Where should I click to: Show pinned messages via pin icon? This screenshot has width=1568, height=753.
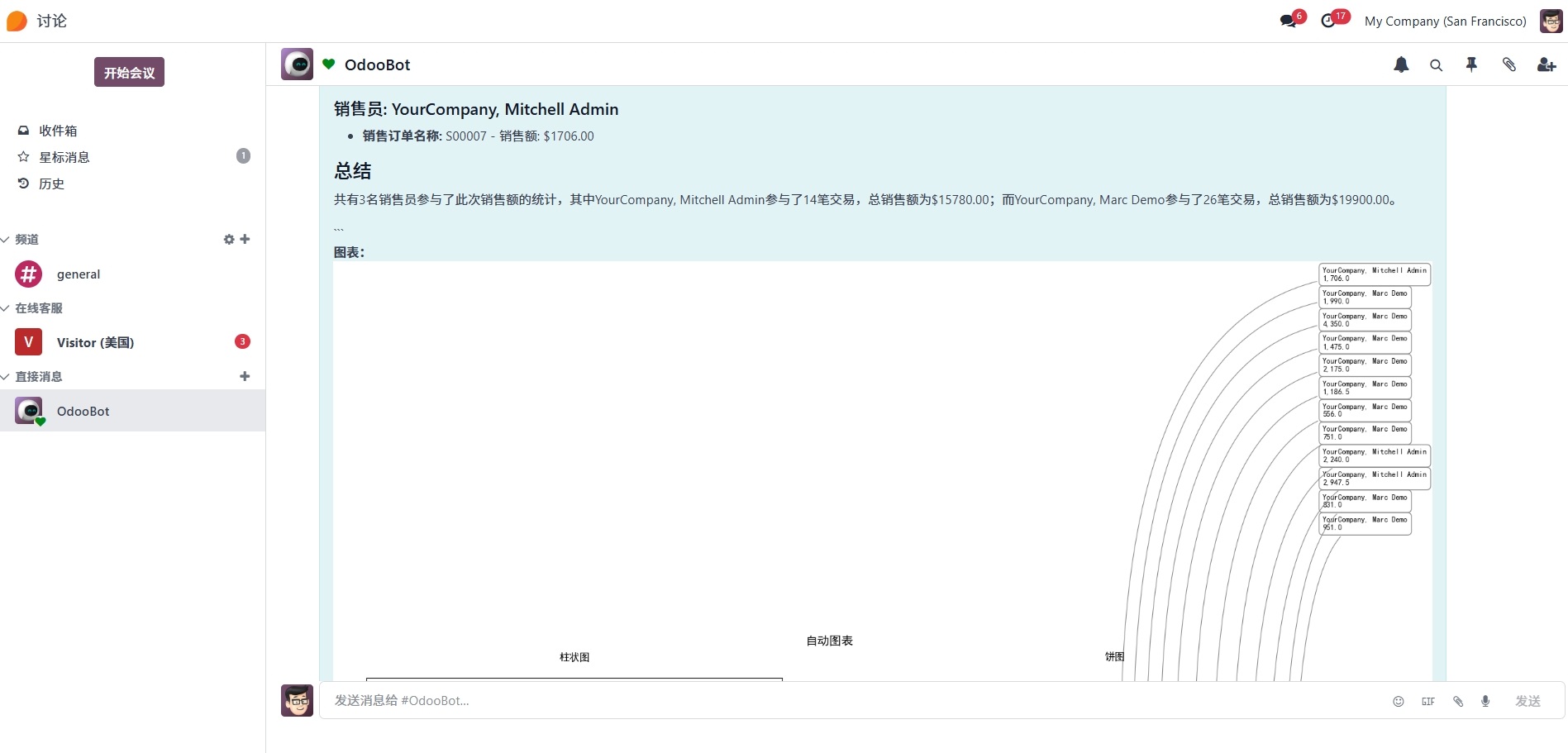[x=1471, y=64]
